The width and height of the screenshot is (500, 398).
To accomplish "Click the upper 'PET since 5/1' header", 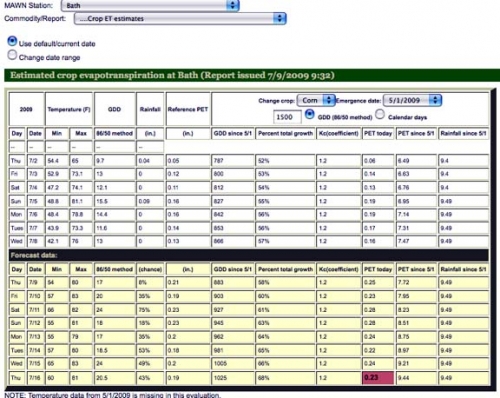I will [416, 134].
